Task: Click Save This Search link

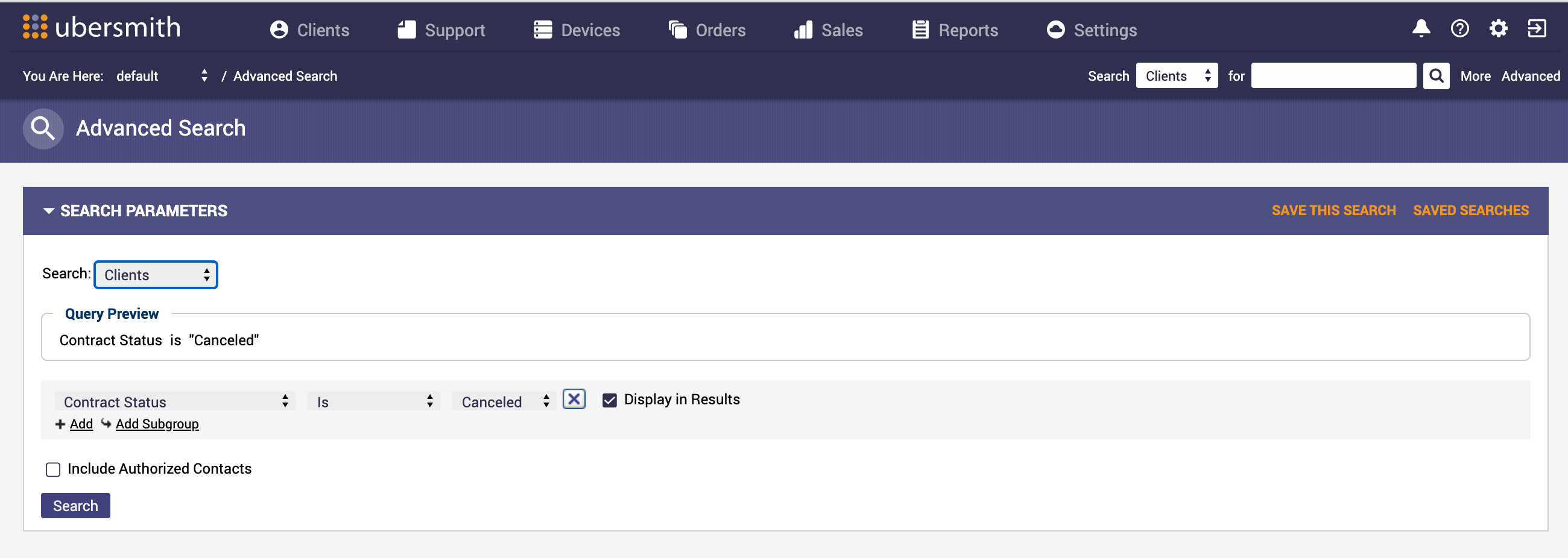Action: click(1333, 210)
